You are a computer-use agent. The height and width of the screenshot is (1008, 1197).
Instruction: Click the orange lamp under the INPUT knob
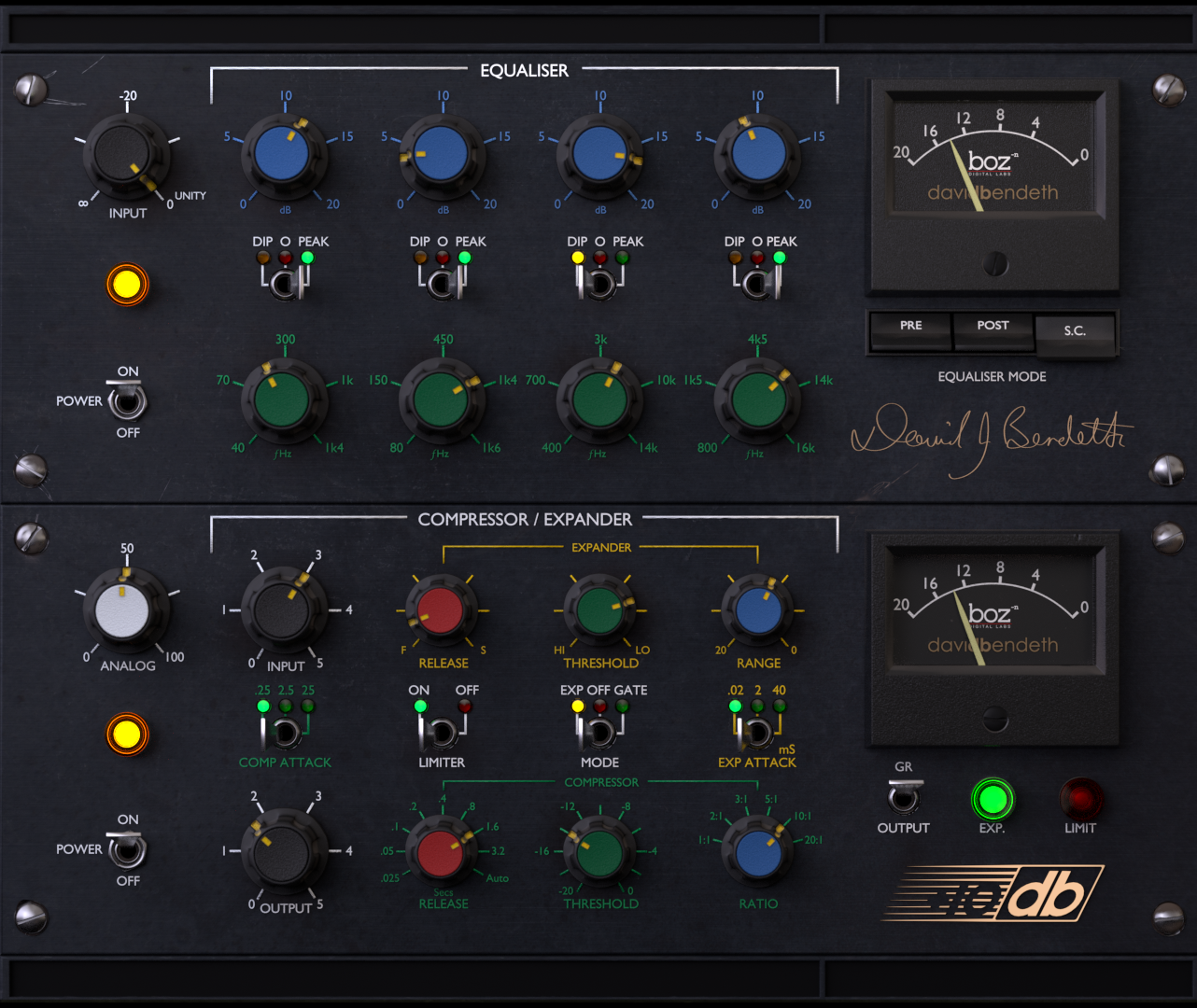coord(127,285)
